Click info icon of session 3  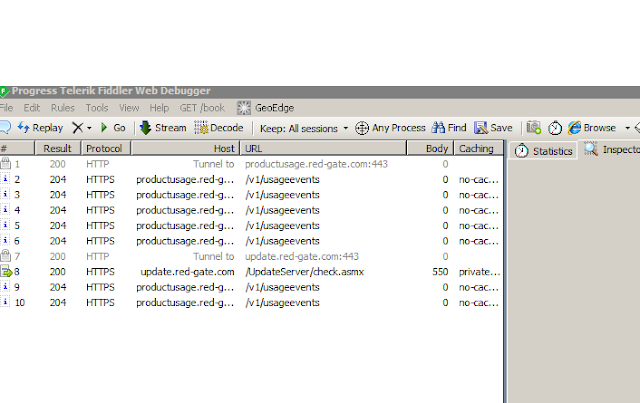click(x=5, y=194)
